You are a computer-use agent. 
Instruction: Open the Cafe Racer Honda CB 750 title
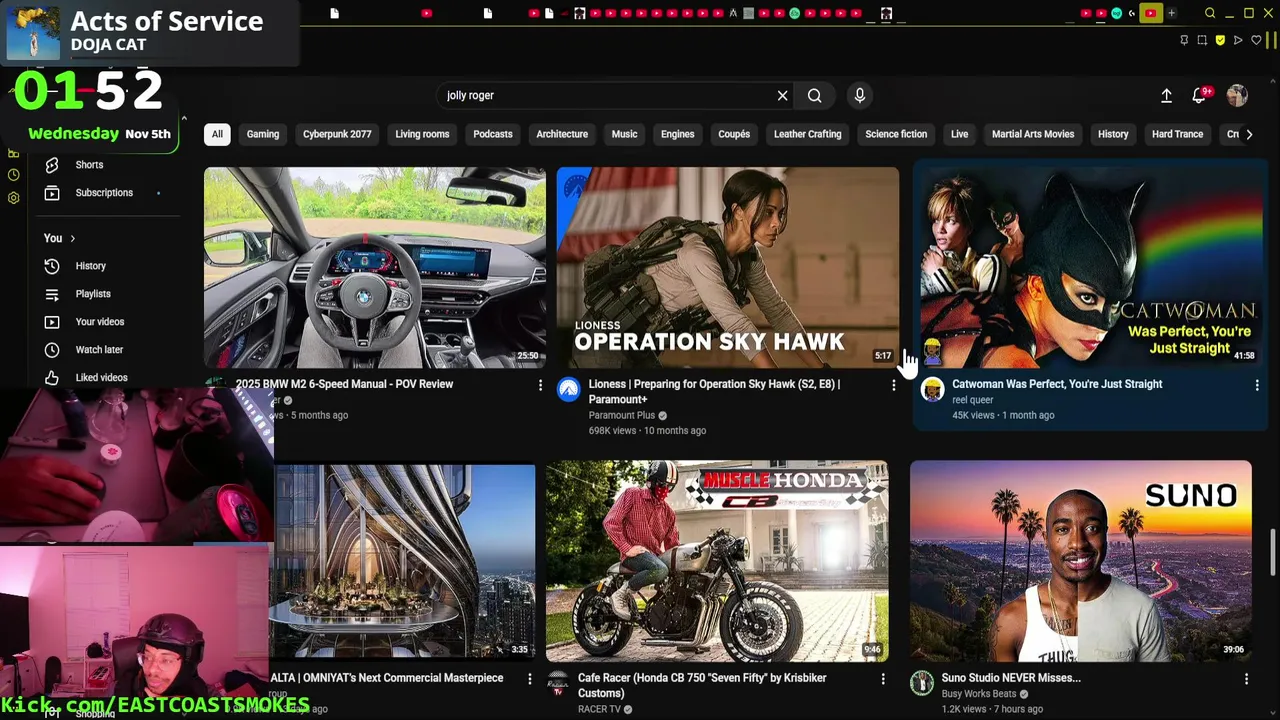tap(702, 685)
